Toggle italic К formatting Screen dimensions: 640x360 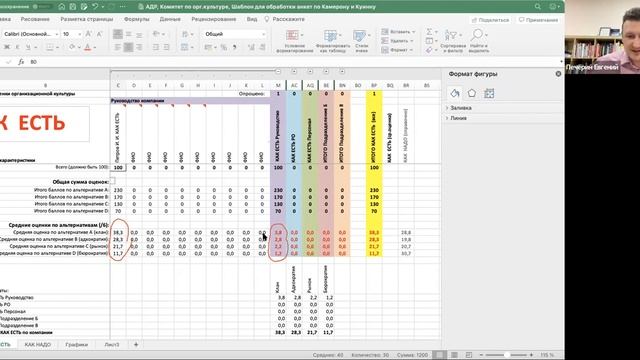[17, 47]
